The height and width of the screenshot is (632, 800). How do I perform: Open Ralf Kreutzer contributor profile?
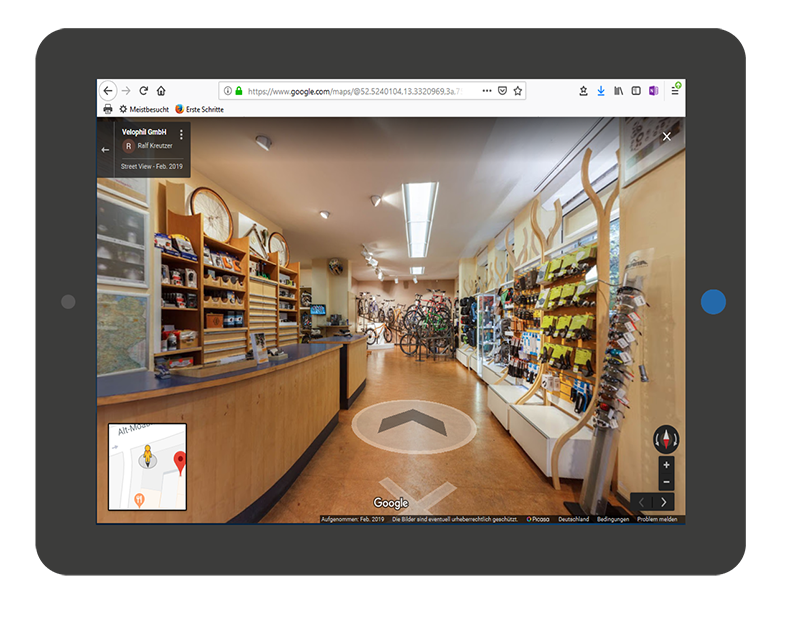coord(147,146)
